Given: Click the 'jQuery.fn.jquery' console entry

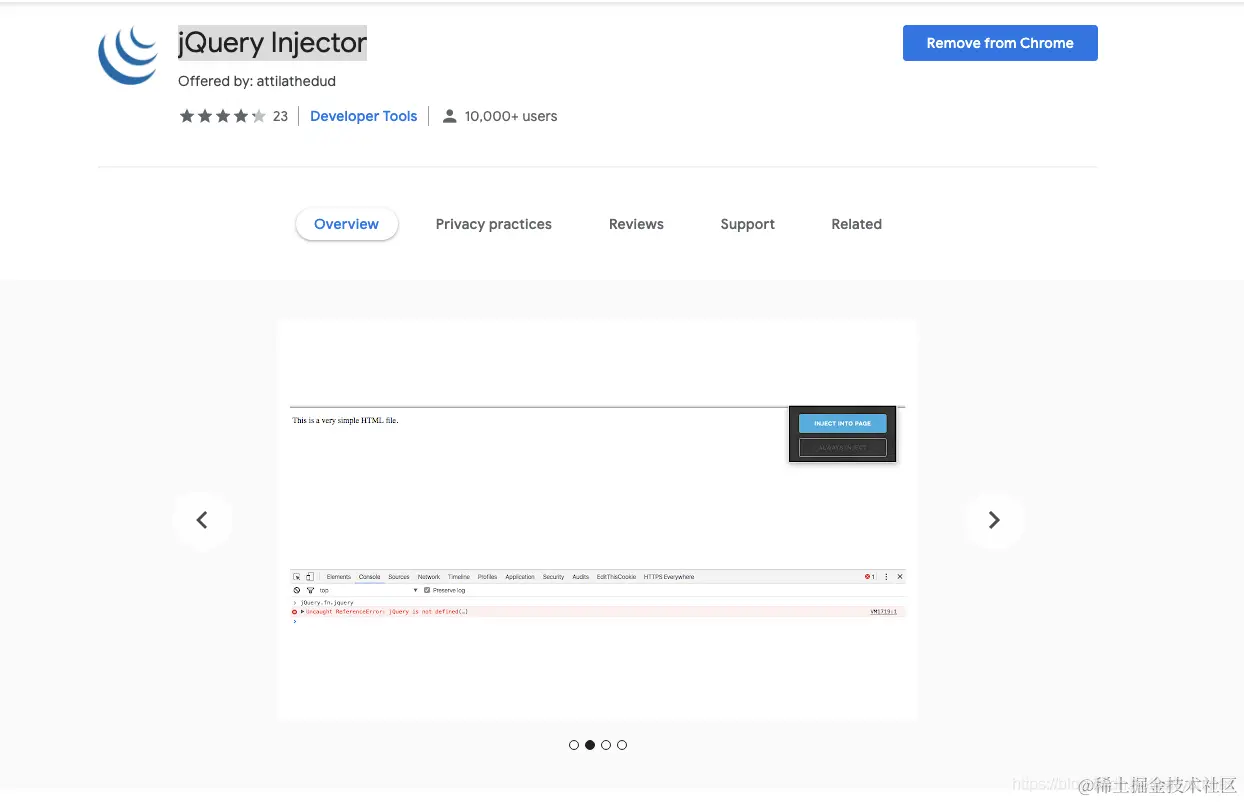Looking at the screenshot, I should [327, 603].
